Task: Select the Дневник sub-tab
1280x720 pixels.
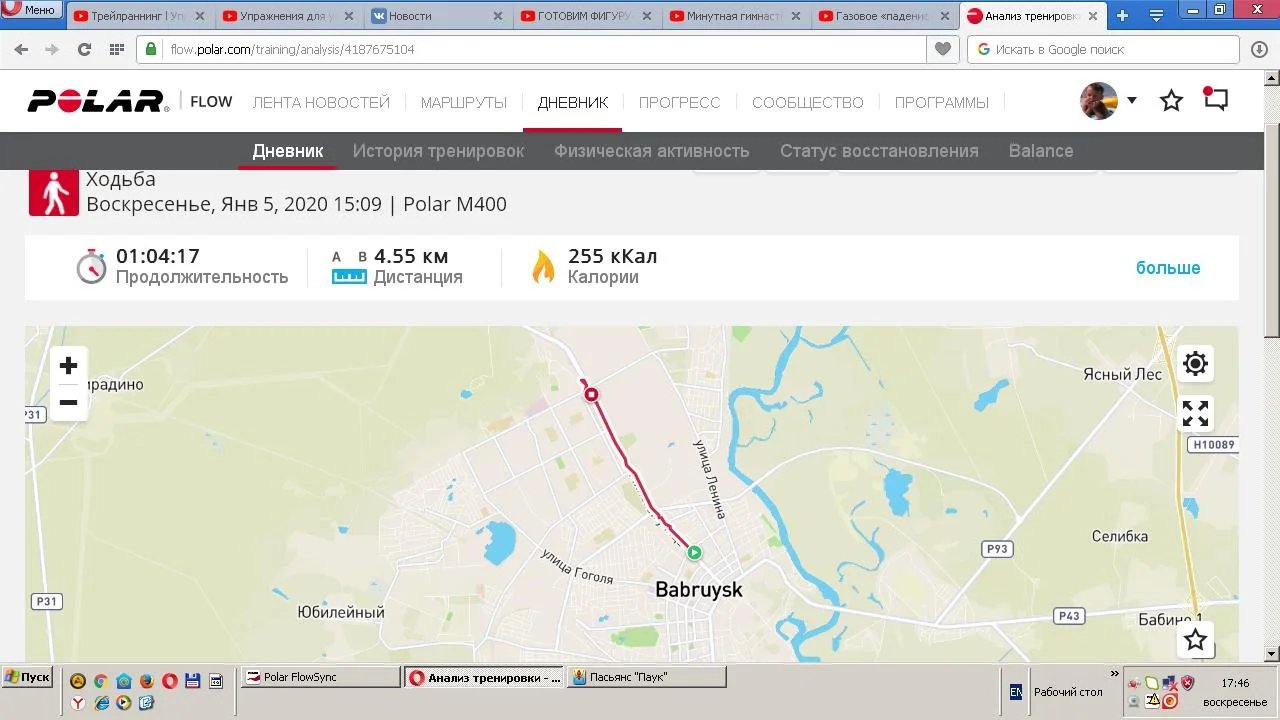Action: 288,151
